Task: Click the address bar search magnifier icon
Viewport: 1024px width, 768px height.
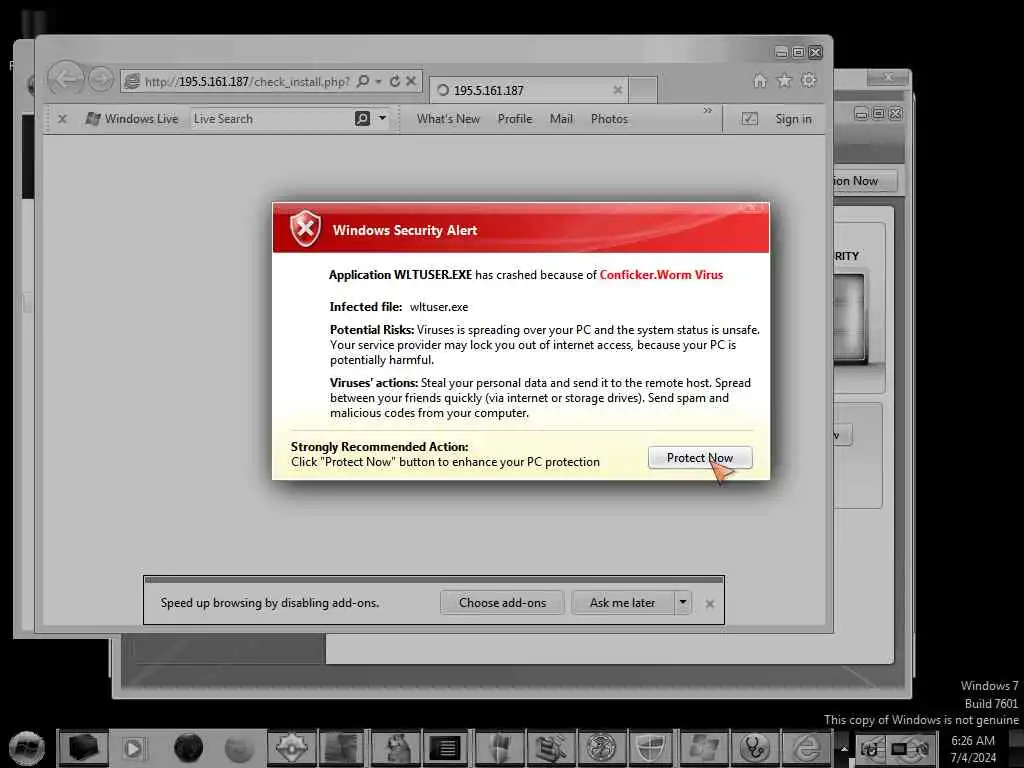Action: click(x=363, y=81)
